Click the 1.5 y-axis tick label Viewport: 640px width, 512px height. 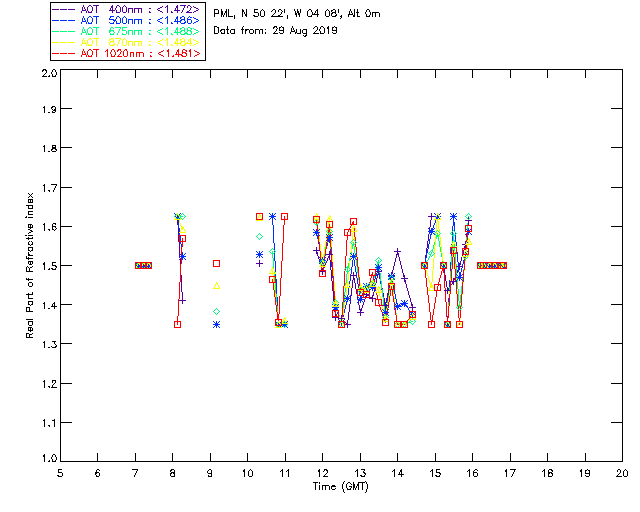[x=49, y=265]
